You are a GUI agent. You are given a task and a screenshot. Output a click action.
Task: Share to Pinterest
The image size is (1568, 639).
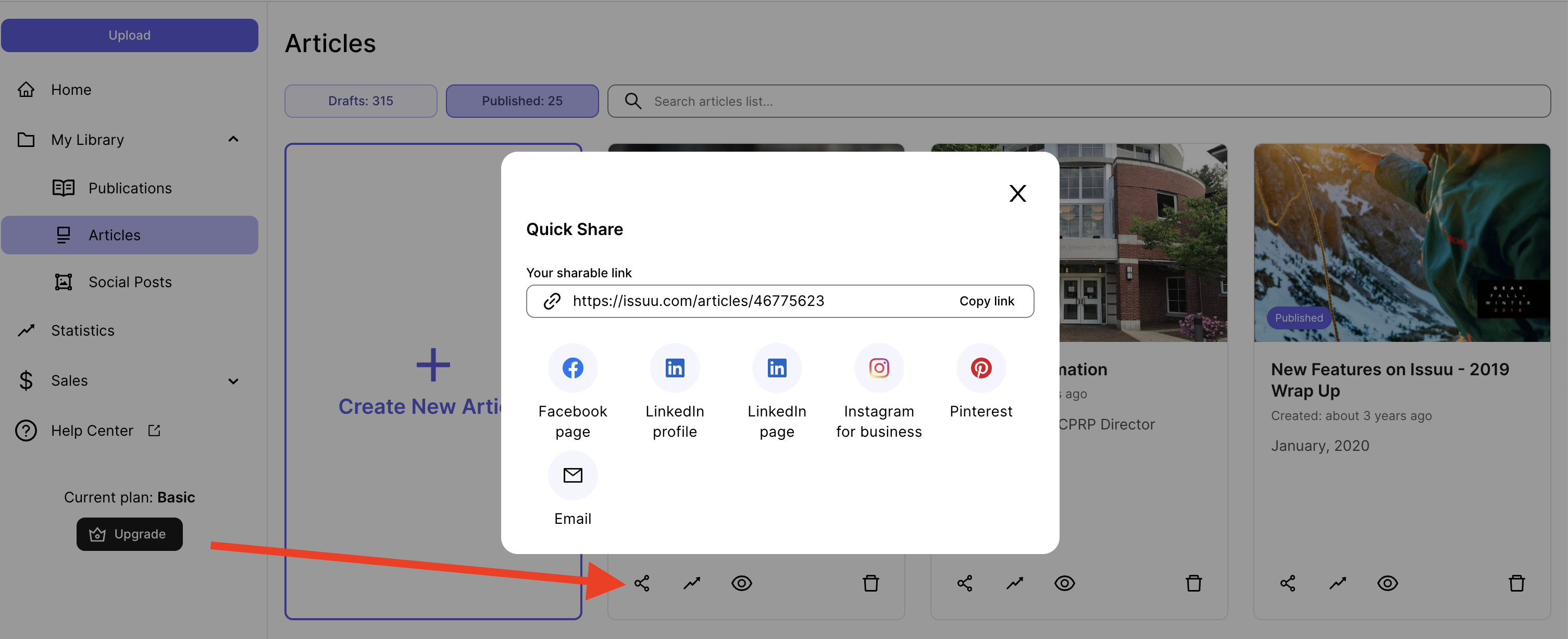(980, 367)
